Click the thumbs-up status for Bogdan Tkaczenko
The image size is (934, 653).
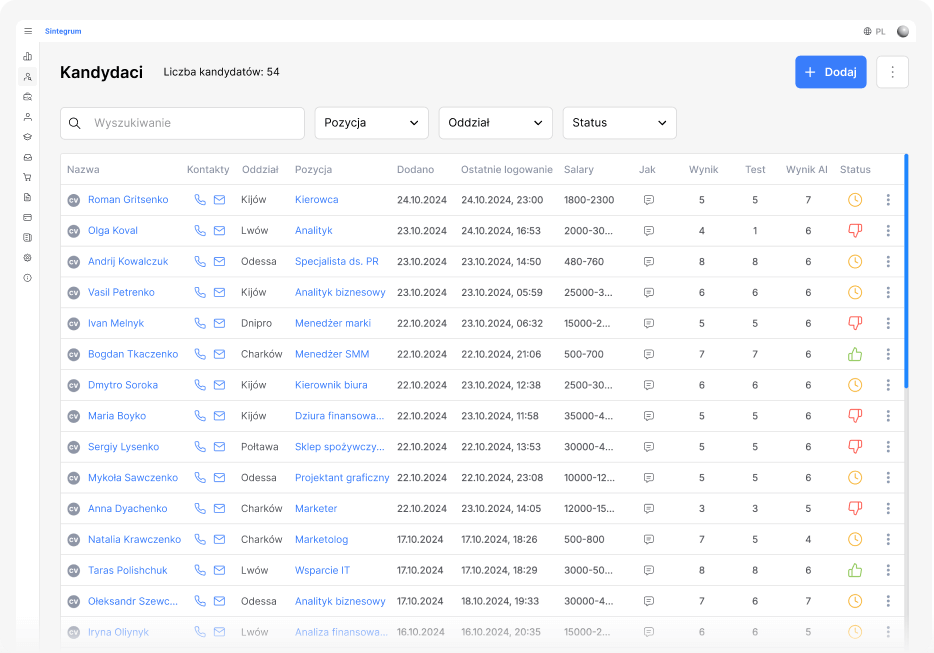[854, 355]
